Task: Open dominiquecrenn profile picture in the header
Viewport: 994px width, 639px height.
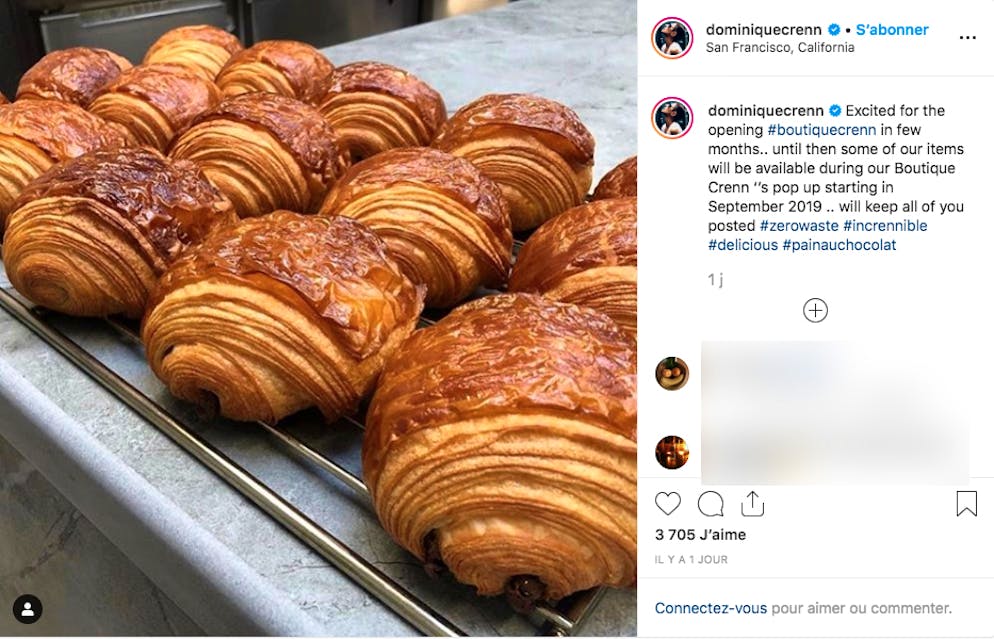Action: click(x=672, y=38)
